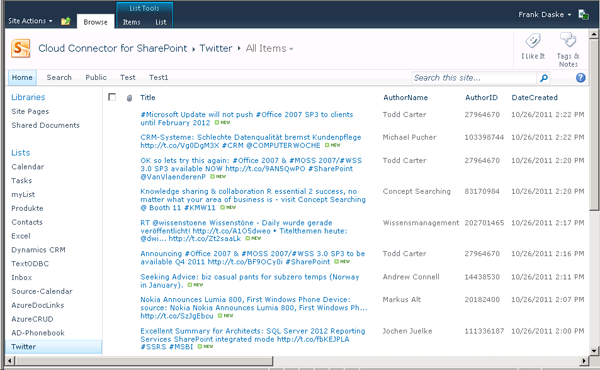Open the Tasks list
Image resolution: width=600 pixels, height=370 pixels.
21,181
